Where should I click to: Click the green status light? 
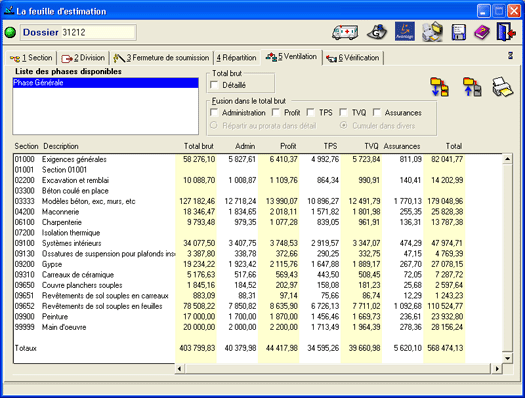click(10, 32)
